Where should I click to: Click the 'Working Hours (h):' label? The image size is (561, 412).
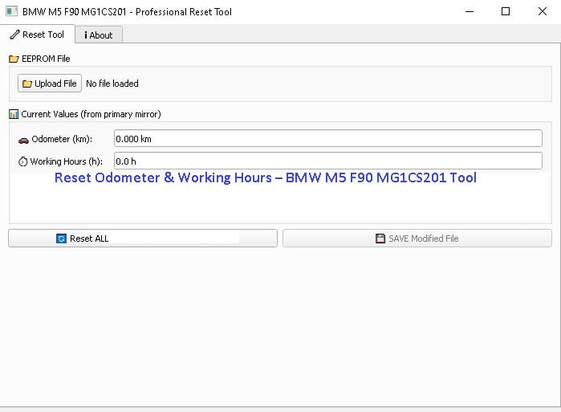click(x=66, y=162)
